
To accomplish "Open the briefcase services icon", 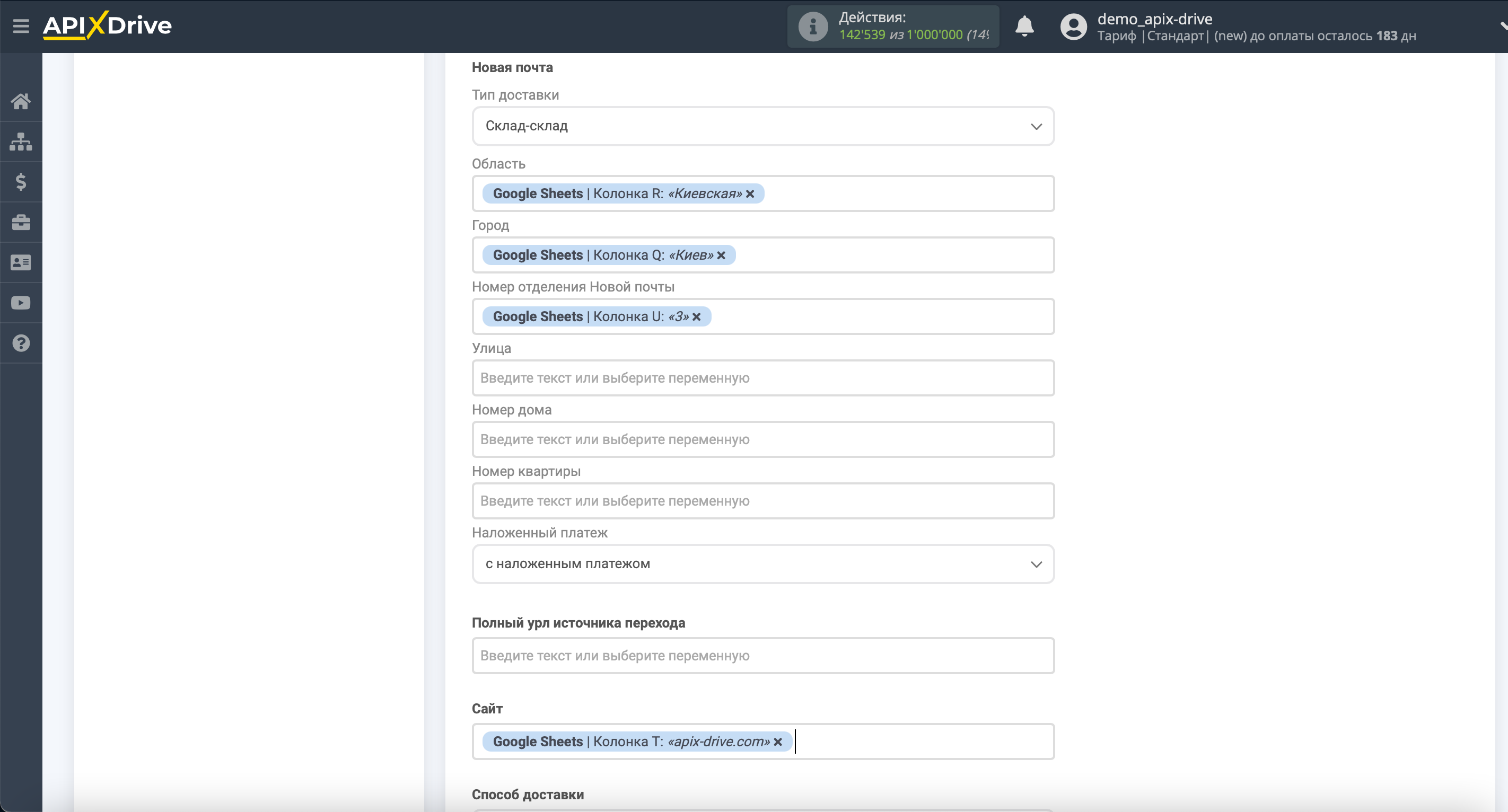I will [x=21, y=222].
